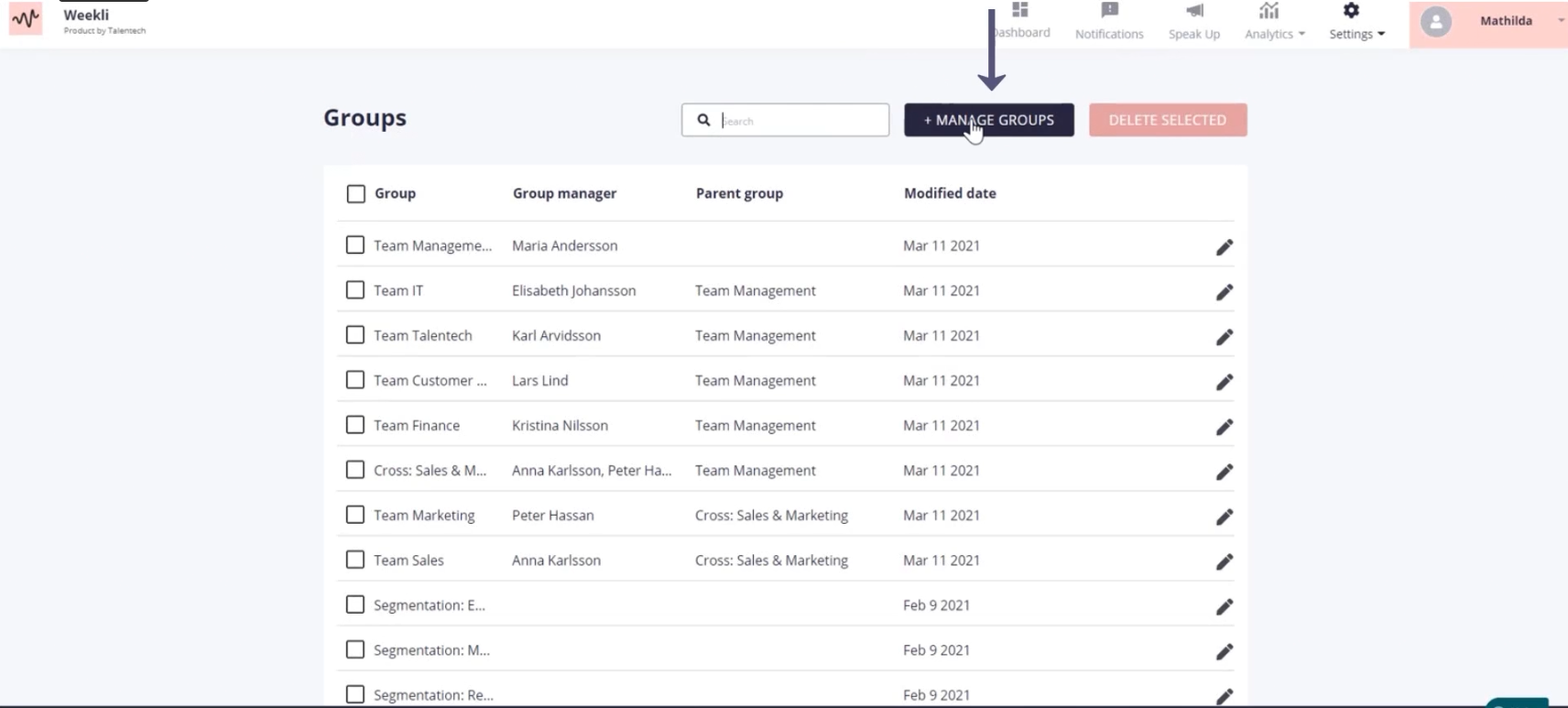Viewport: 1568px width, 708px height.
Task: Select the Team Marketing group name
Action: (424, 515)
